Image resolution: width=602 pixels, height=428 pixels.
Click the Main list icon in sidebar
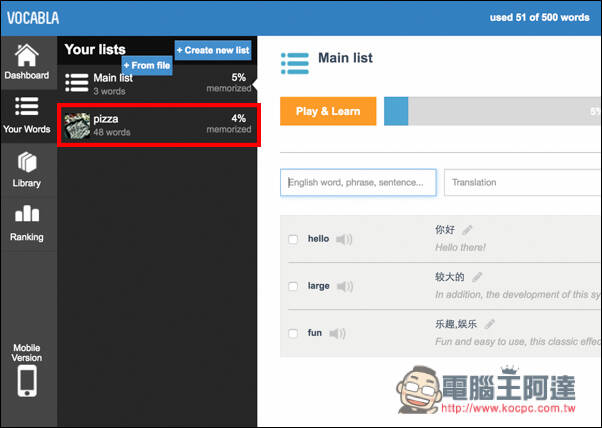tap(77, 83)
